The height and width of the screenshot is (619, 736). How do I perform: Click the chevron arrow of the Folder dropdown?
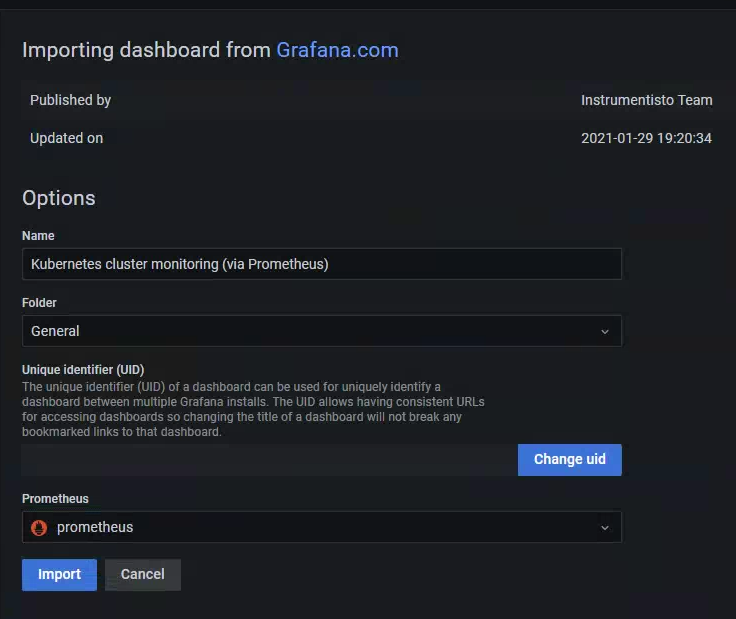click(604, 331)
